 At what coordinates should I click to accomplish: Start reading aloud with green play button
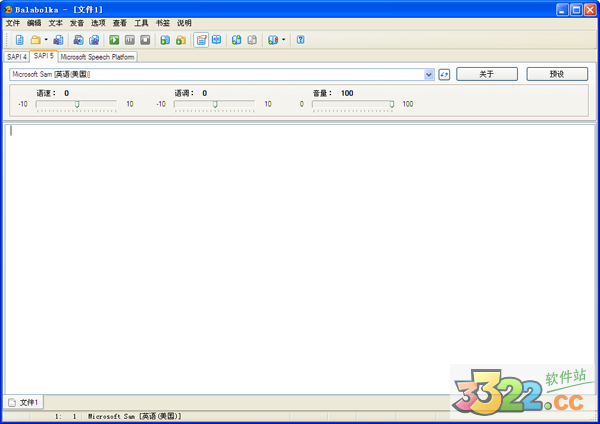click(114, 40)
